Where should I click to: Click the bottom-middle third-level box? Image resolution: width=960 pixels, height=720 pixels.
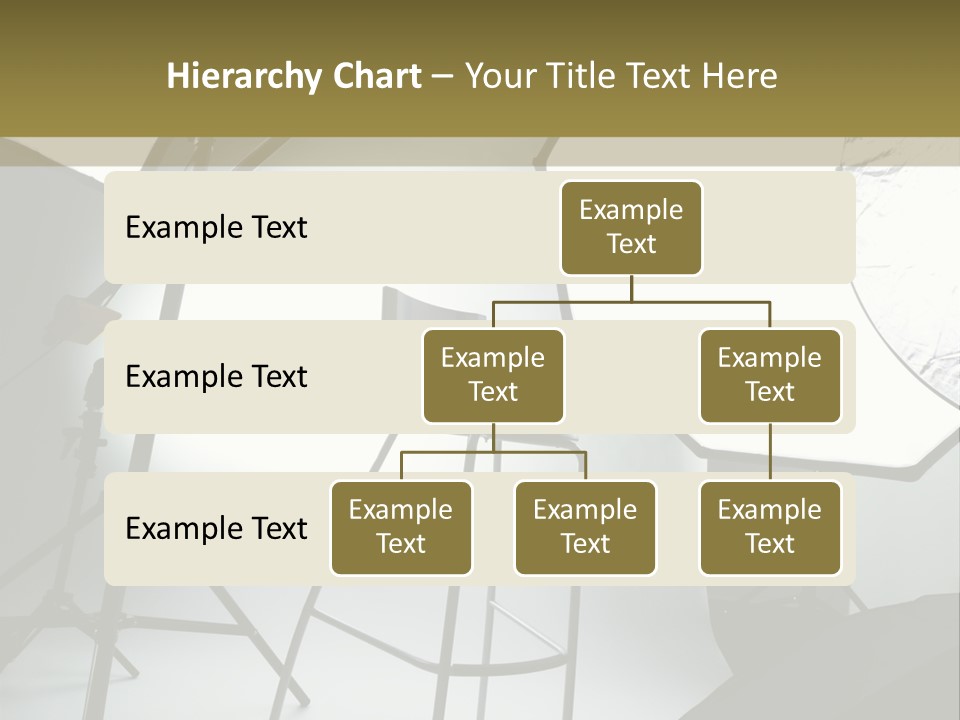pos(585,528)
